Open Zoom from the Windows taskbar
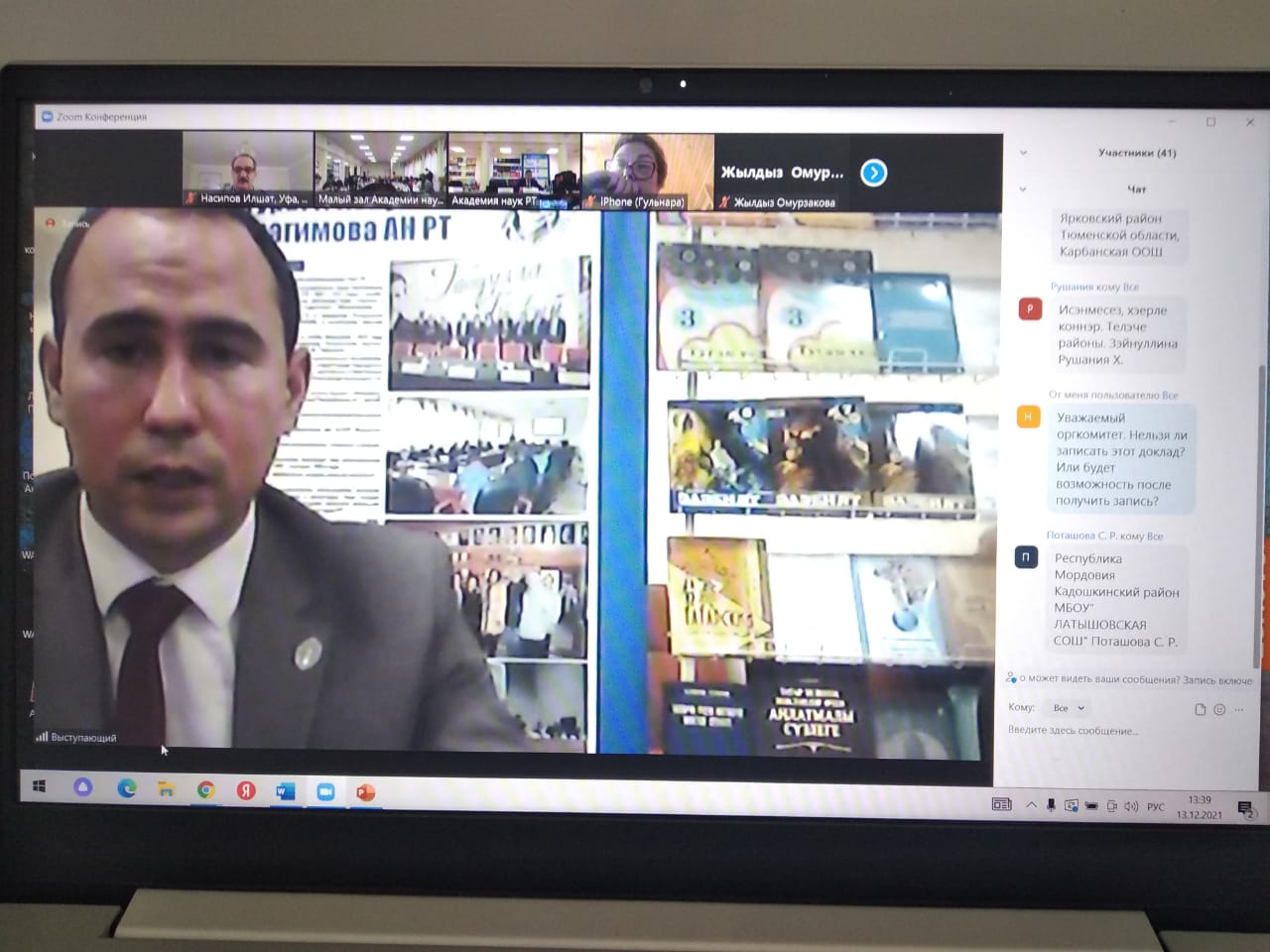The height and width of the screenshot is (952, 1270). coord(324,791)
